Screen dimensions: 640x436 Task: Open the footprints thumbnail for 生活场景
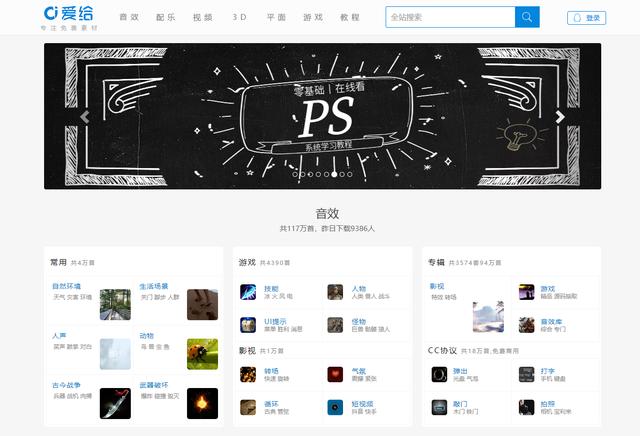click(202, 305)
